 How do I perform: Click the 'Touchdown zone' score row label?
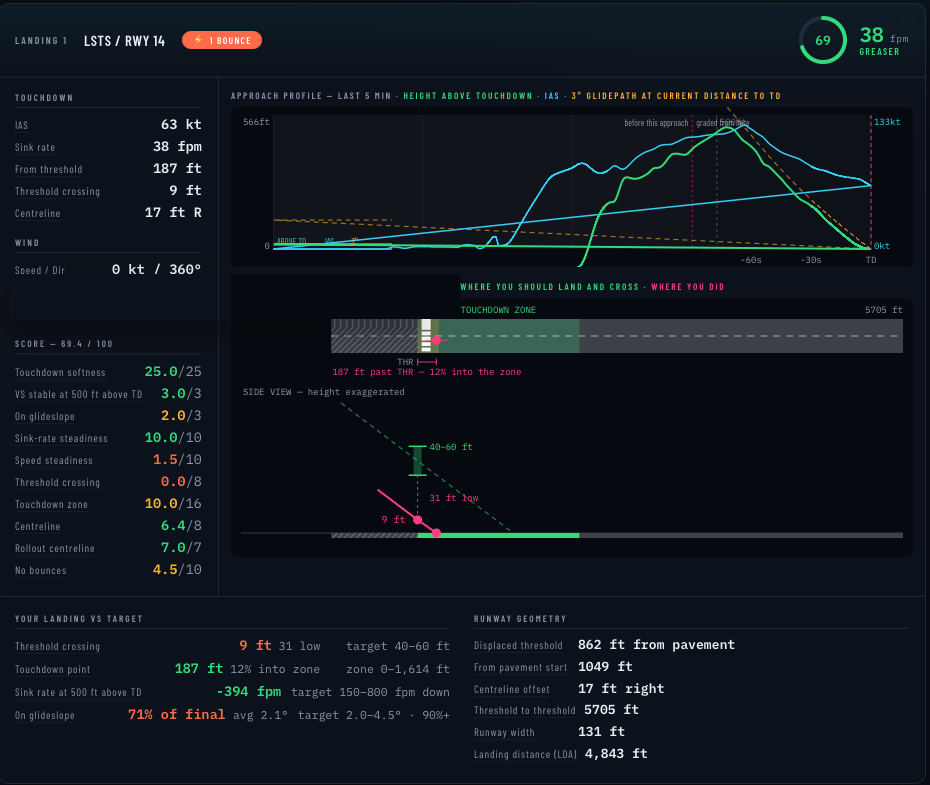51,505
